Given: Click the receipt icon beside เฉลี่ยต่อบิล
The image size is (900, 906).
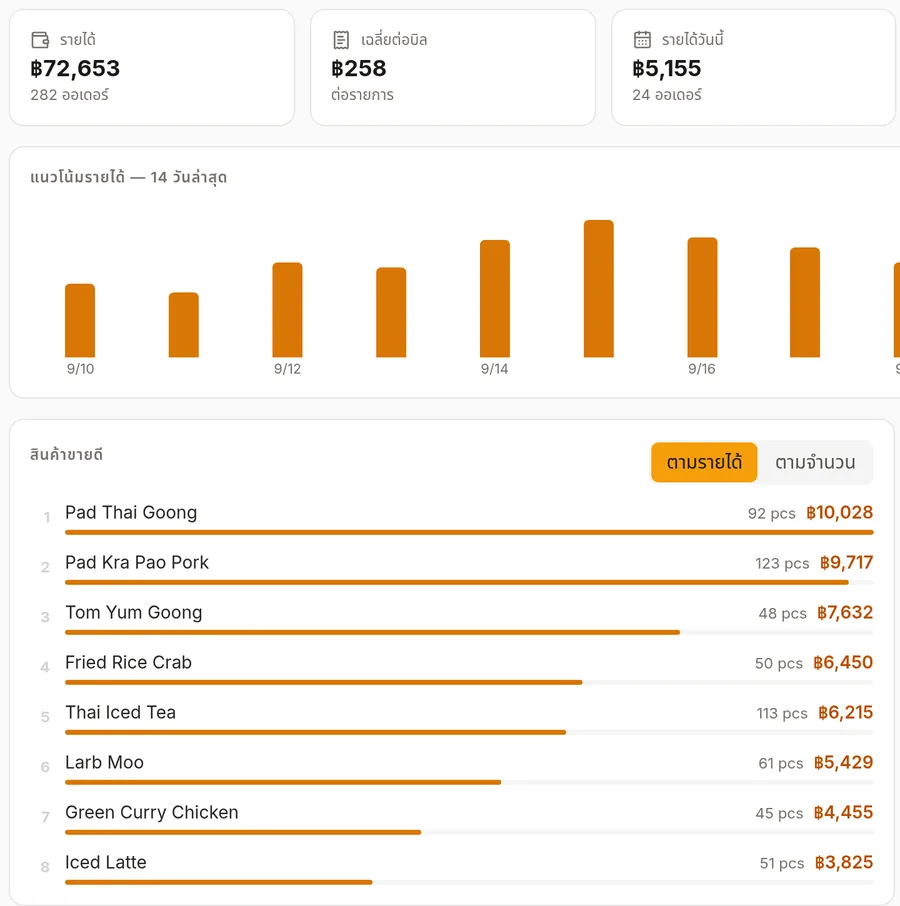Looking at the screenshot, I should pos(341,40).
